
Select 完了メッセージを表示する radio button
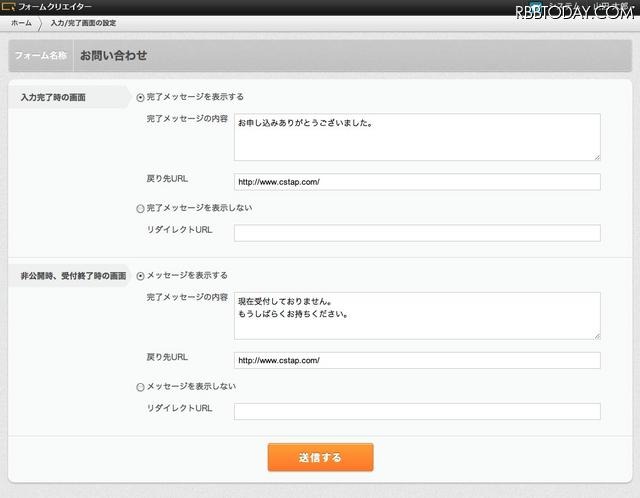point(140,97)
